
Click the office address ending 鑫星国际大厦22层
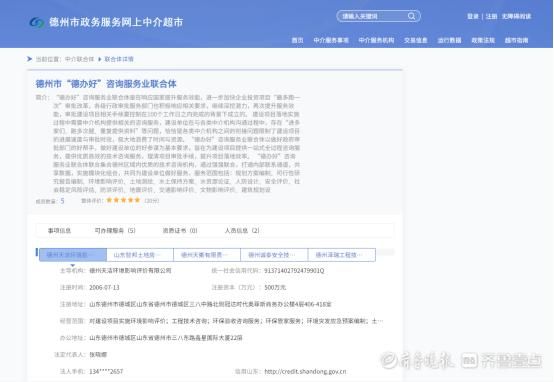point(166,338)
